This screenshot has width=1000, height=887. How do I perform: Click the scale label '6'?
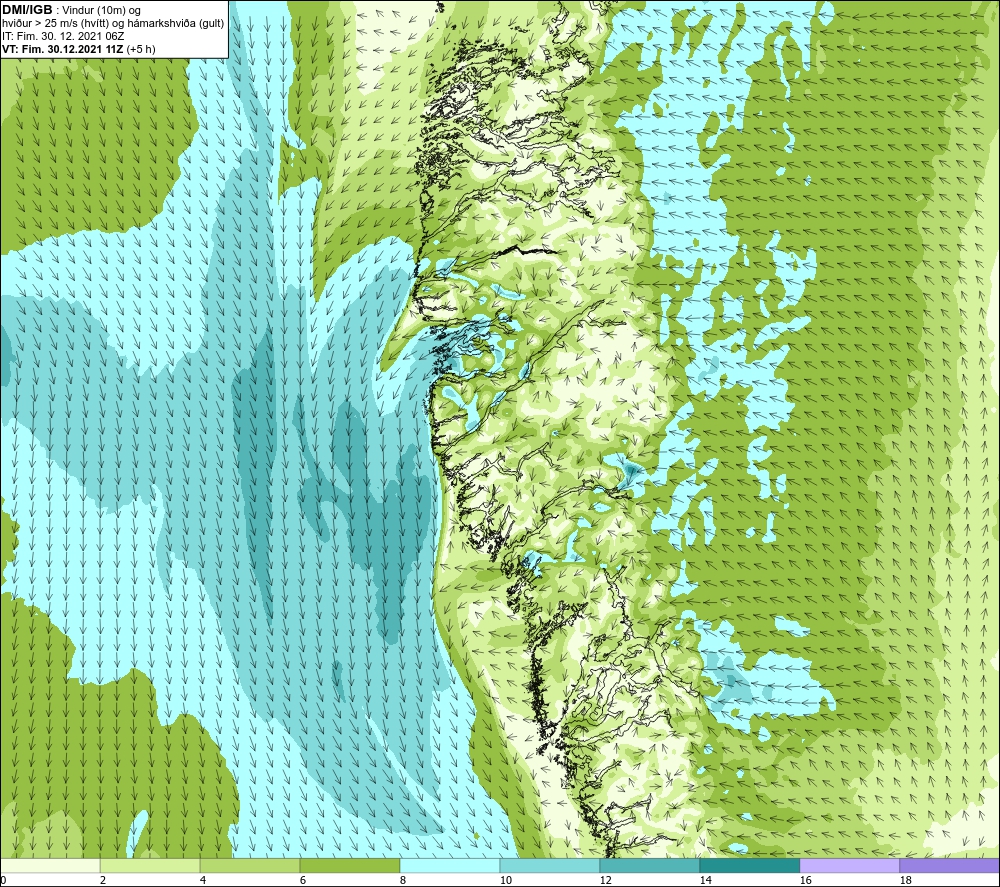[x=303, y=881]
